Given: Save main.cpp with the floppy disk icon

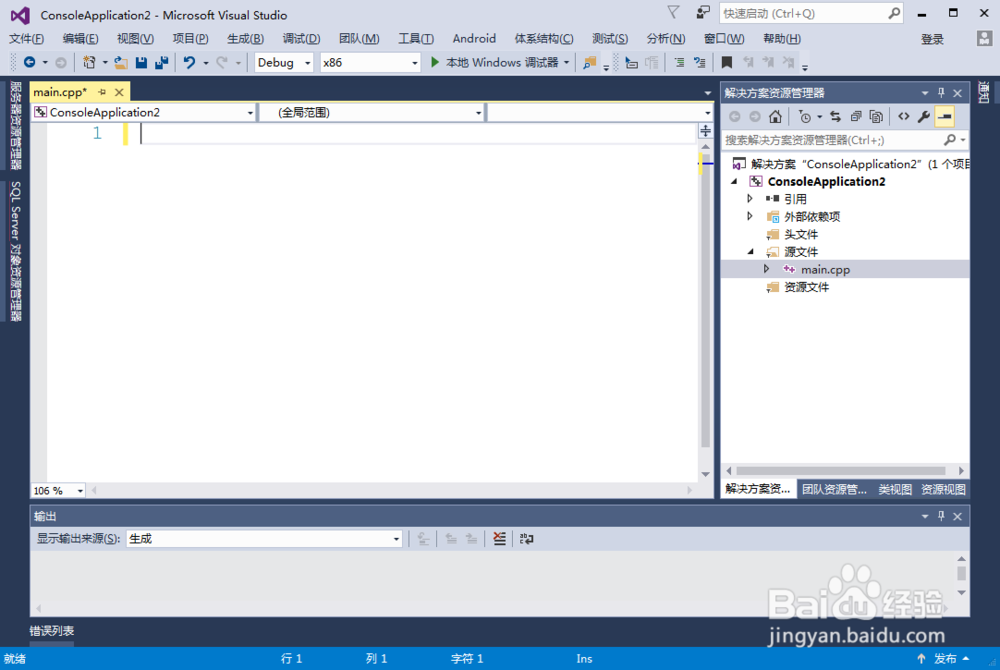Looking at the screenshot, I should coord(142,62).
